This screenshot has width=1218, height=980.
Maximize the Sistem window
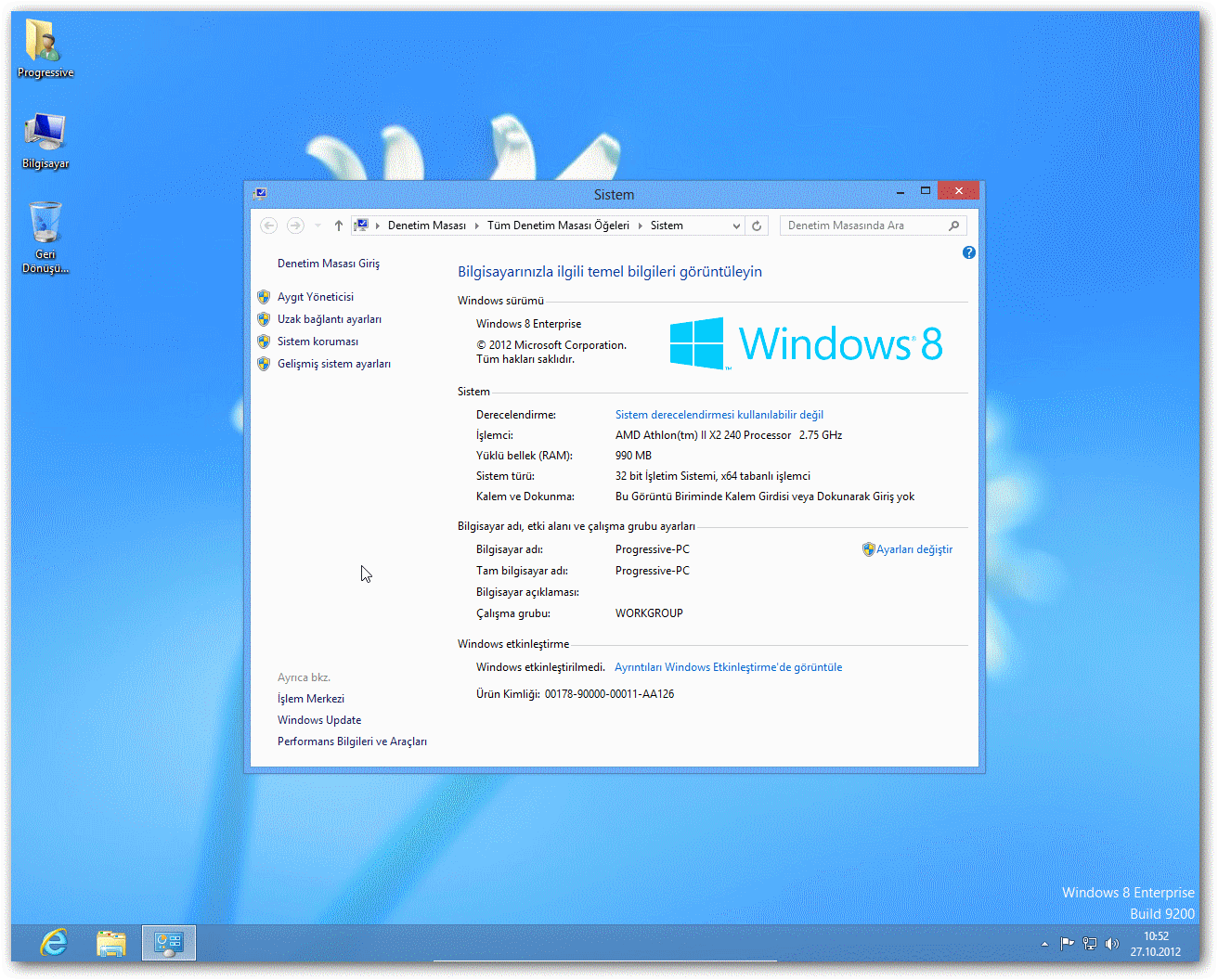tap(925, 191)
